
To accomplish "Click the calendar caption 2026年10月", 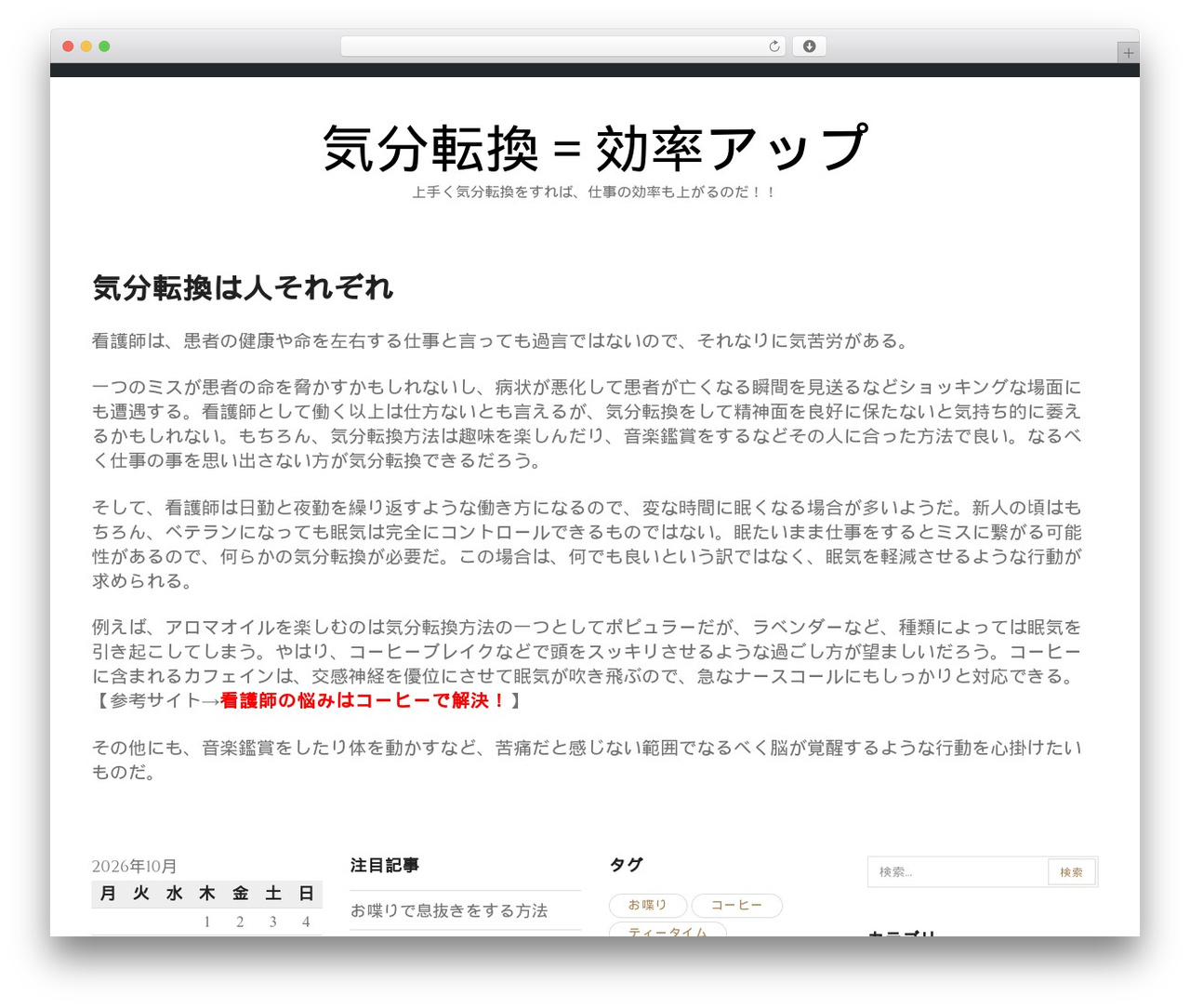I will coord(134,867).
